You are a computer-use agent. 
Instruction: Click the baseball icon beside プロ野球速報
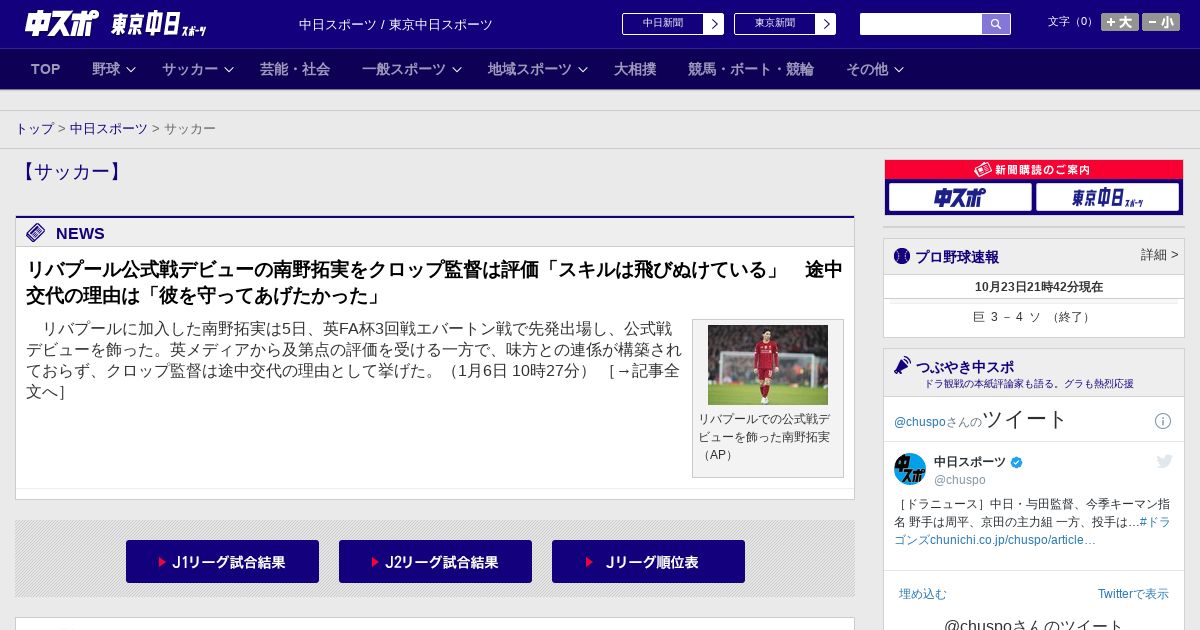pos(902,256)
